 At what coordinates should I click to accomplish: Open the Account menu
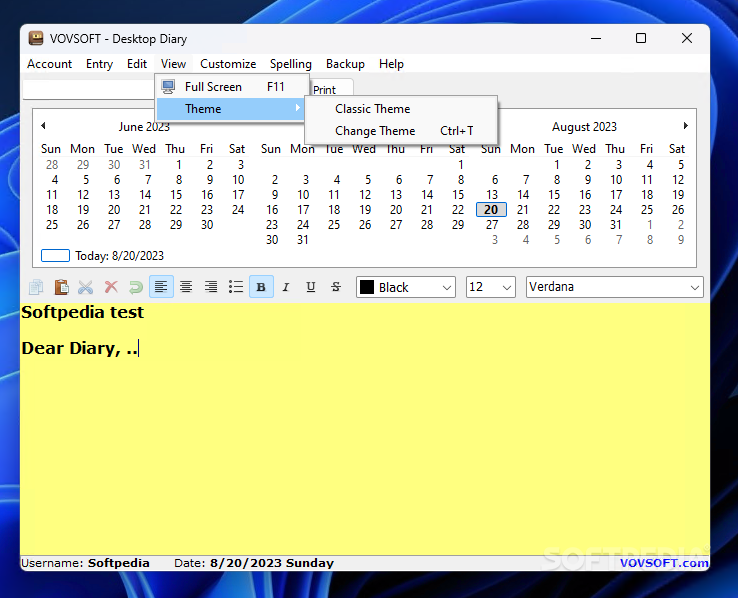pyautogui.click(x=49, y=64)
